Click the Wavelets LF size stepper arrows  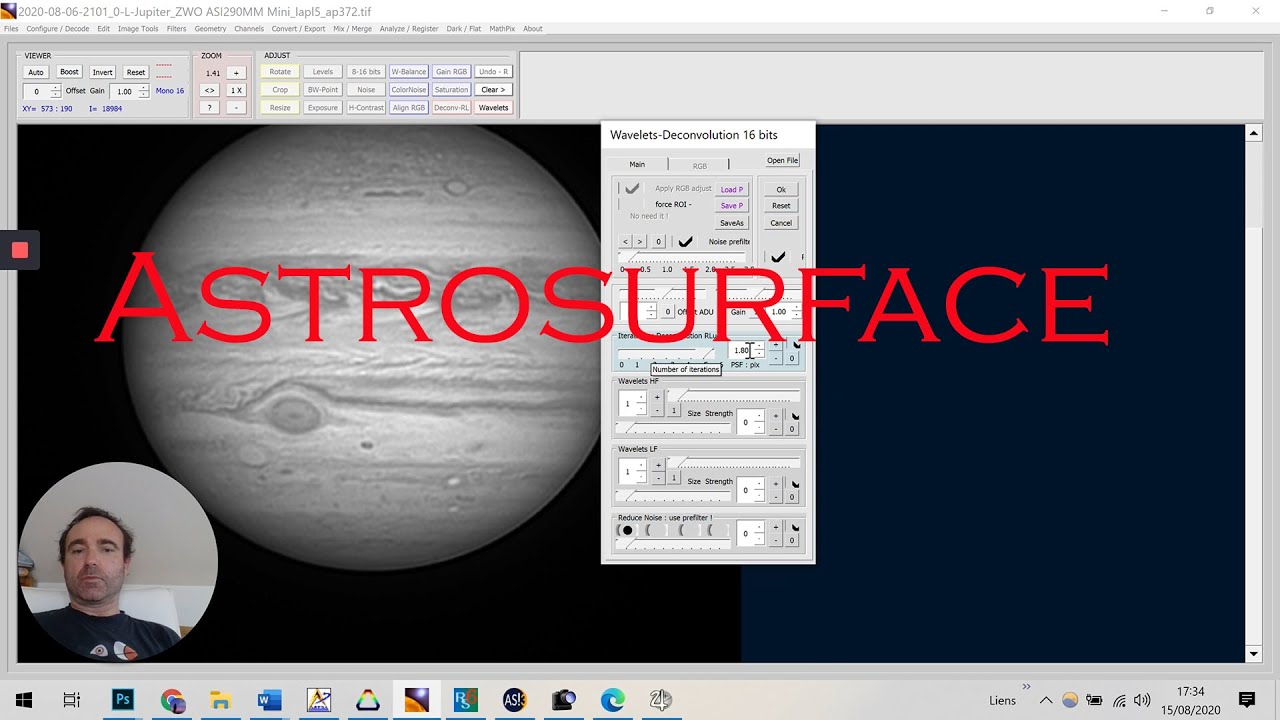[x=641, y=471]
